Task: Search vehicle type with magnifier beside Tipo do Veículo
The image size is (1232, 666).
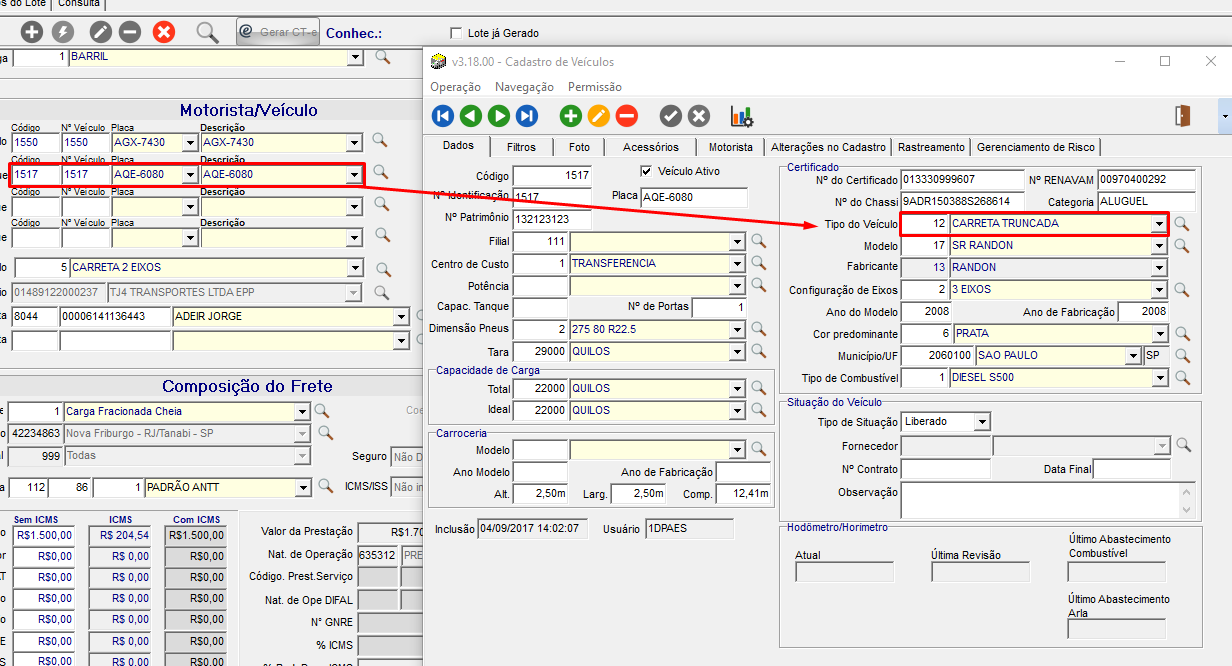Action: pyautogui.click(x=1182, y=224)
